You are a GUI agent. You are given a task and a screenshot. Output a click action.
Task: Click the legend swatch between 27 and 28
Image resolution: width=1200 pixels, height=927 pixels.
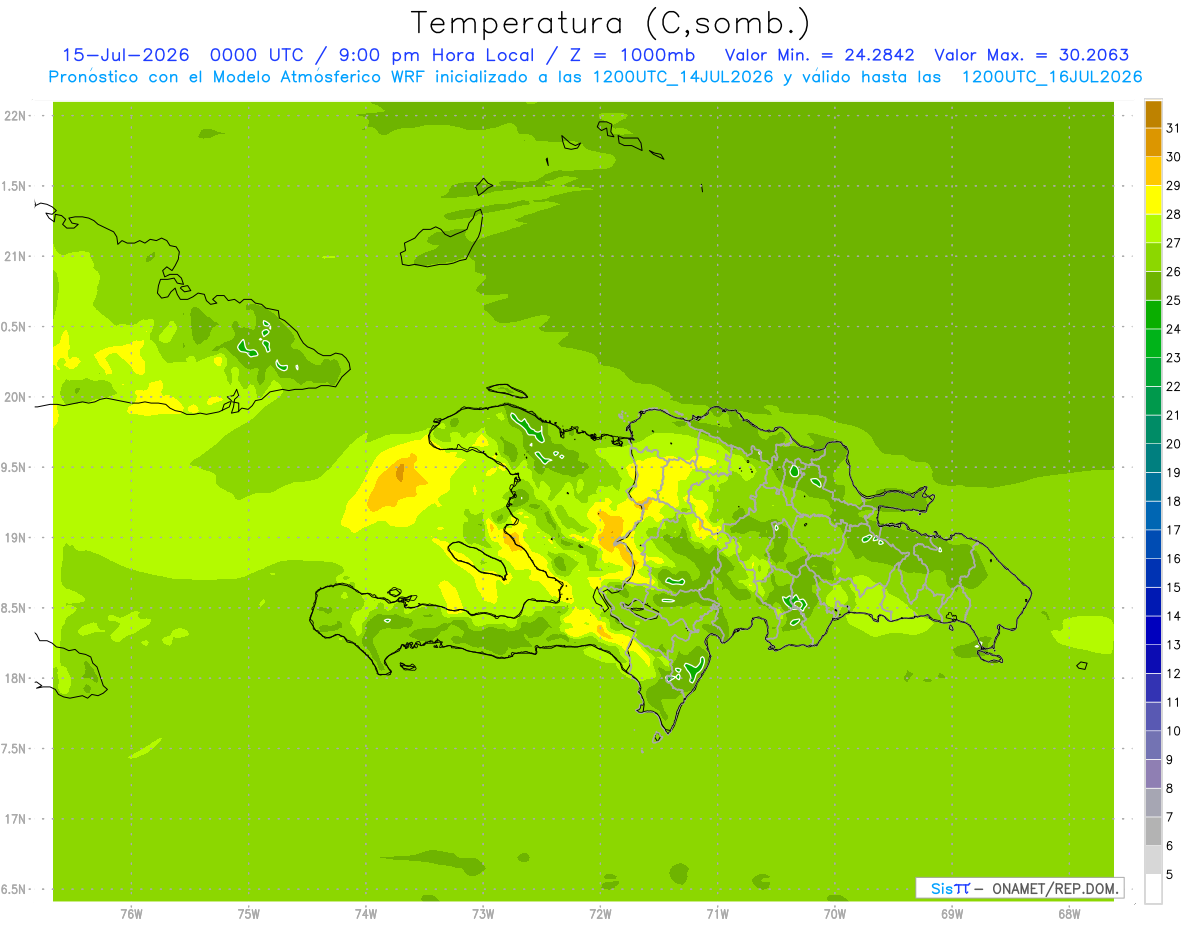click(x=1153, y=229)
